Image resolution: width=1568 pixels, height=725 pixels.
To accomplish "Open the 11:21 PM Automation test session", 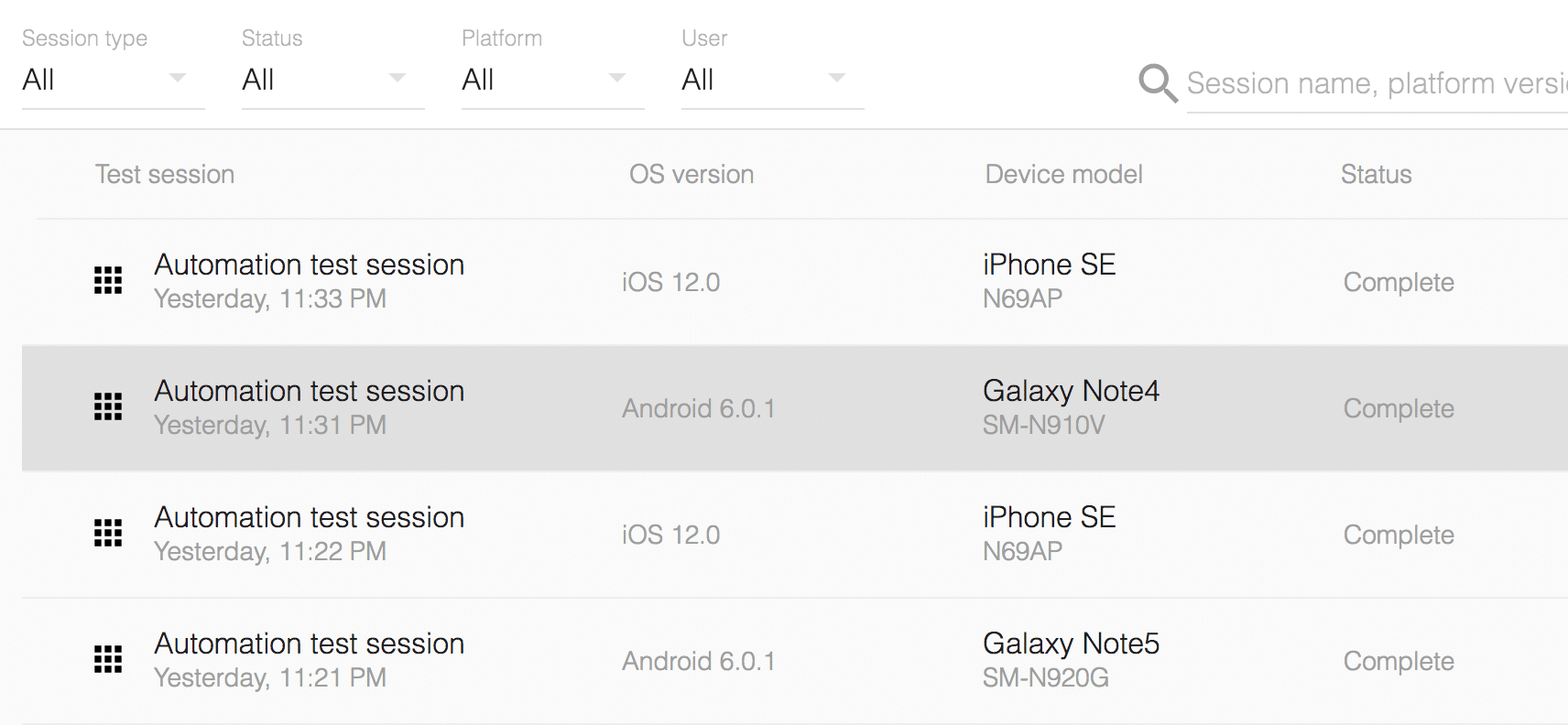I will (309, 644).
